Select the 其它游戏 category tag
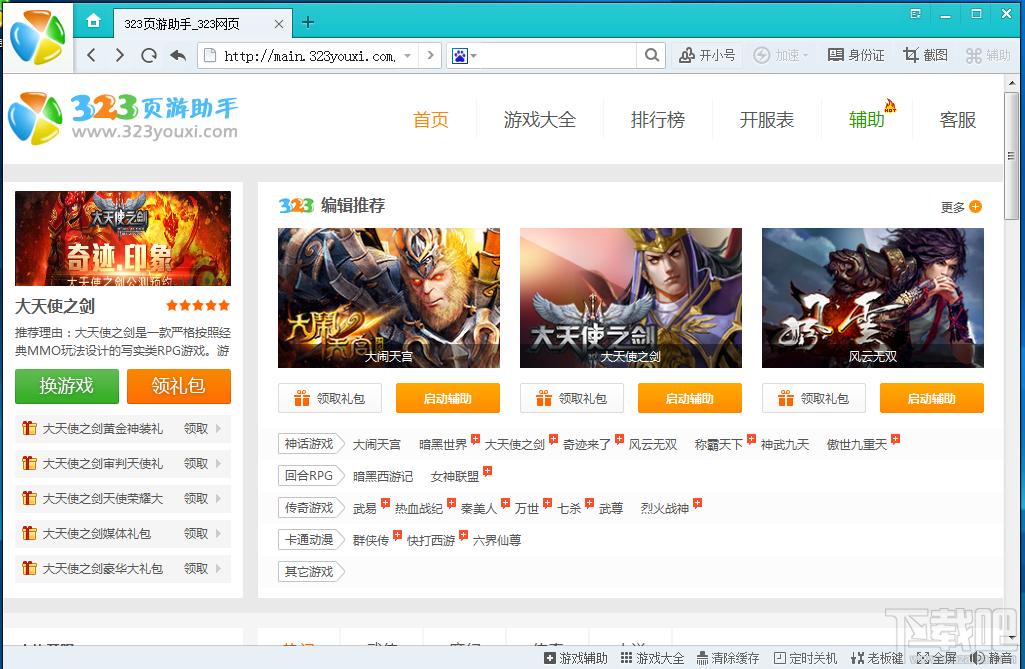This screenshot has height=669, width=1025. (311, 572)
